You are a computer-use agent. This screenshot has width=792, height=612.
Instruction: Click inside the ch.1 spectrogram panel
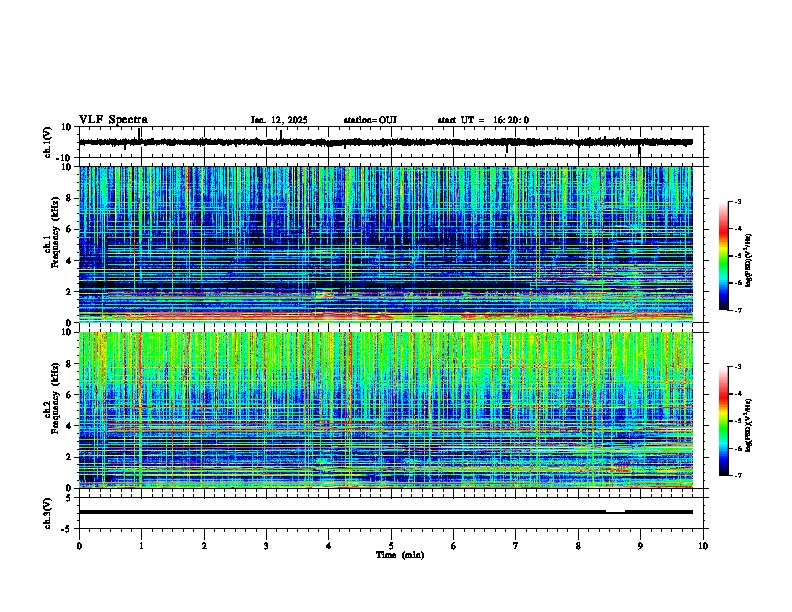[x=385, y=244]
